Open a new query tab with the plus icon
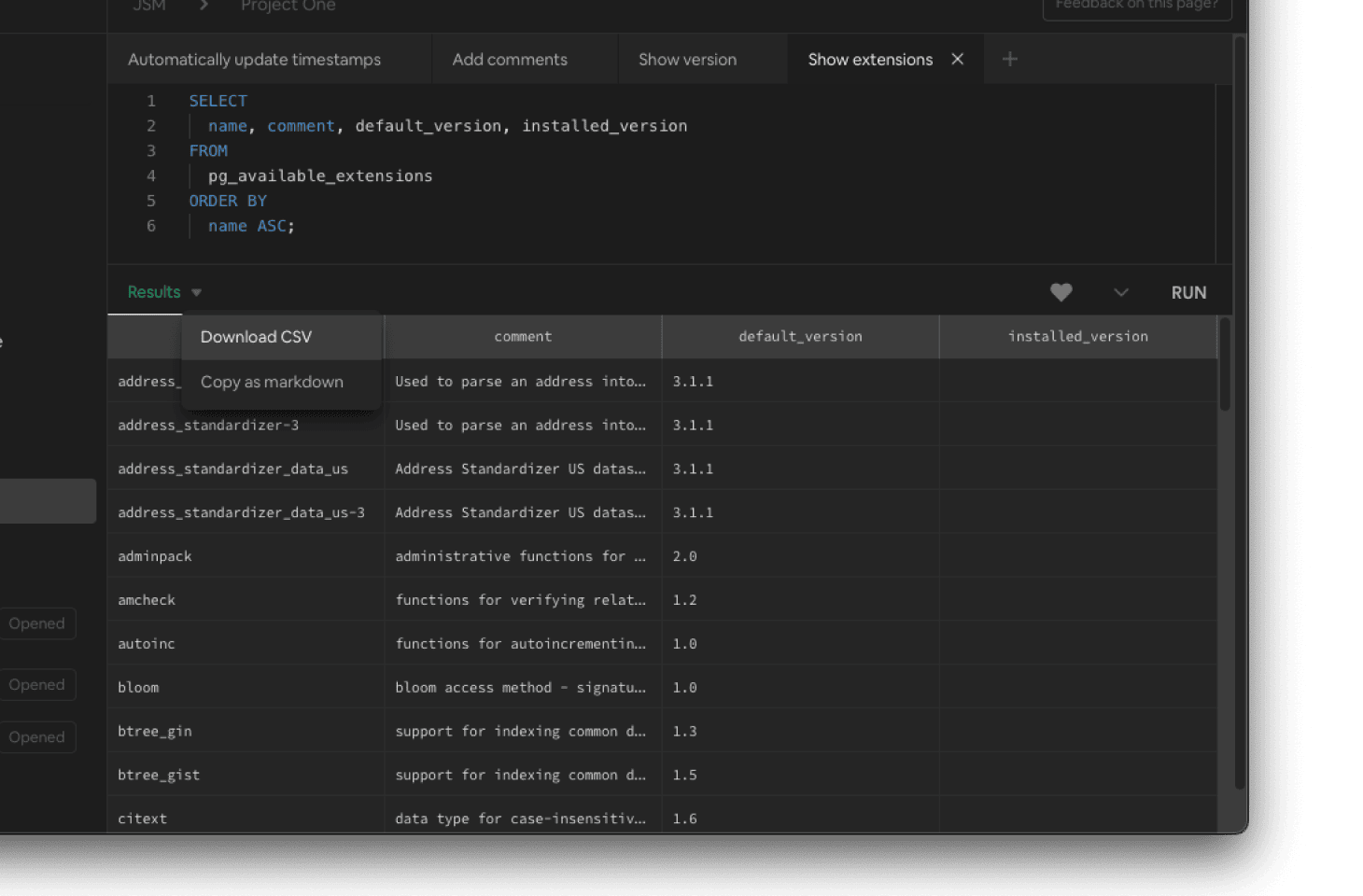 (x=1009, y=59)
